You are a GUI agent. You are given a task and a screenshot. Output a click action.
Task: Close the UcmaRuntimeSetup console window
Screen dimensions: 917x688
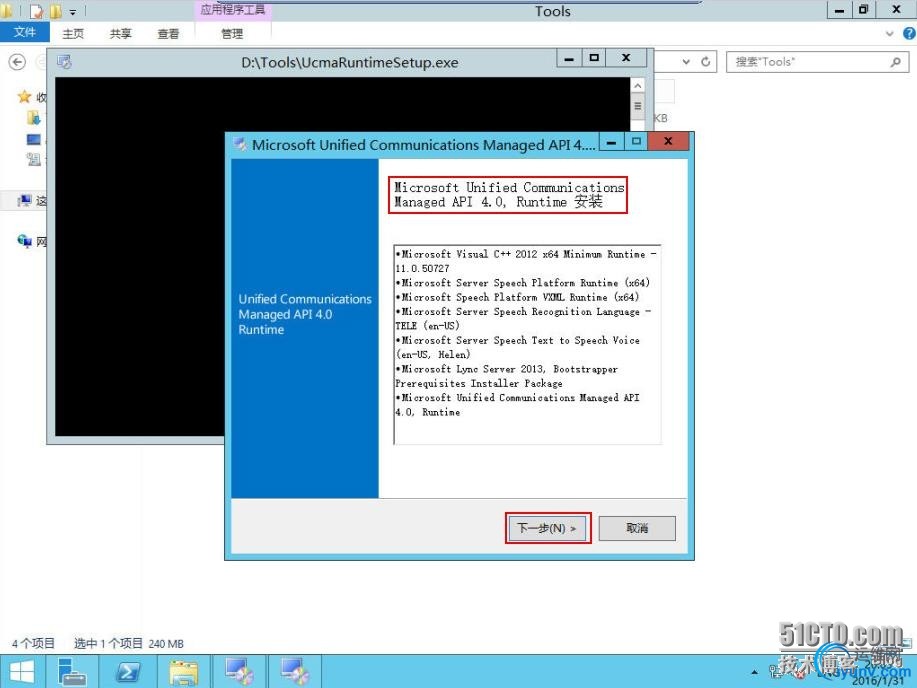pos(626,58)
